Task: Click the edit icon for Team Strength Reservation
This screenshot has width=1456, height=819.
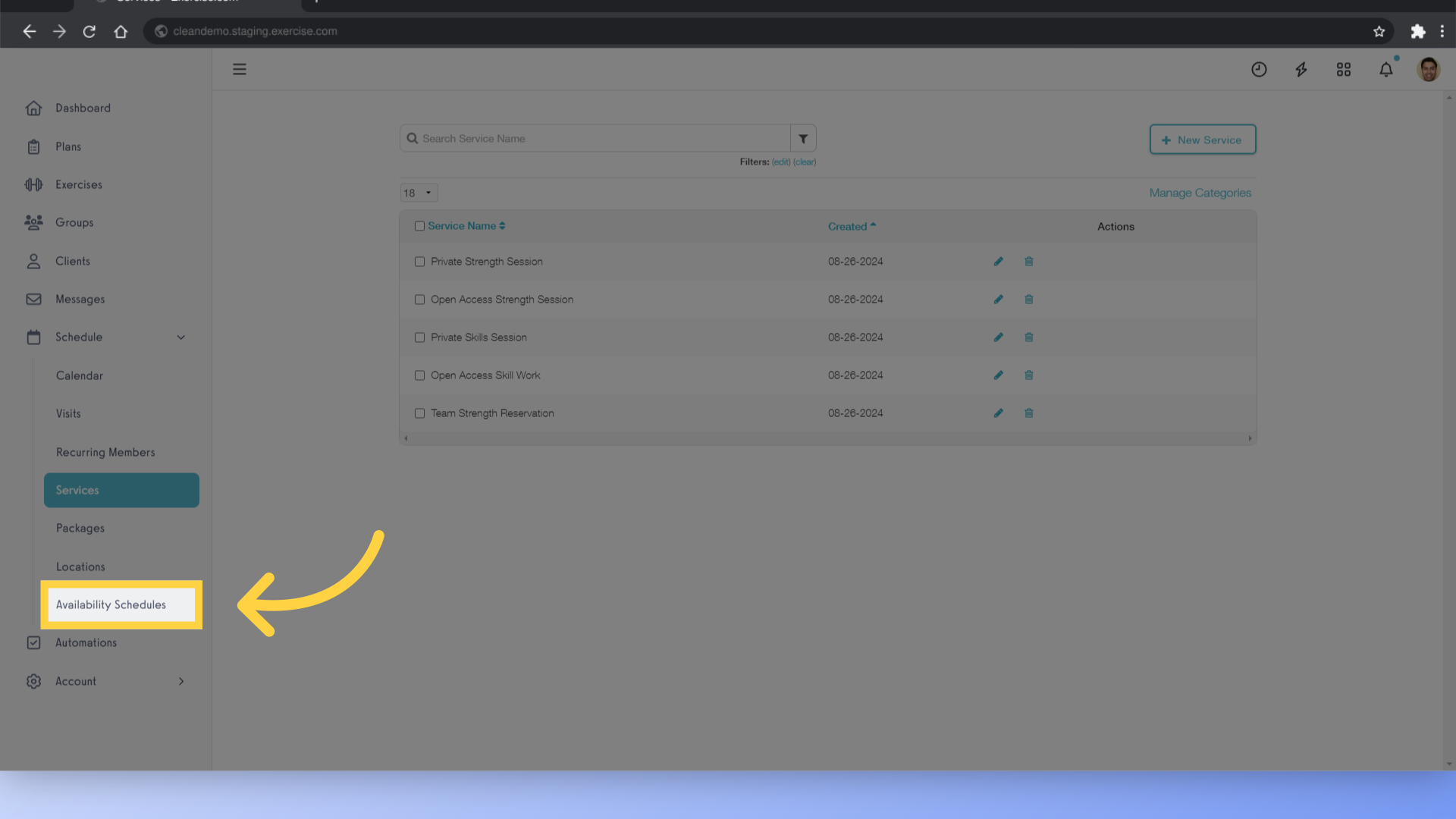Action: pyautogui.click(x=998, y=412)
